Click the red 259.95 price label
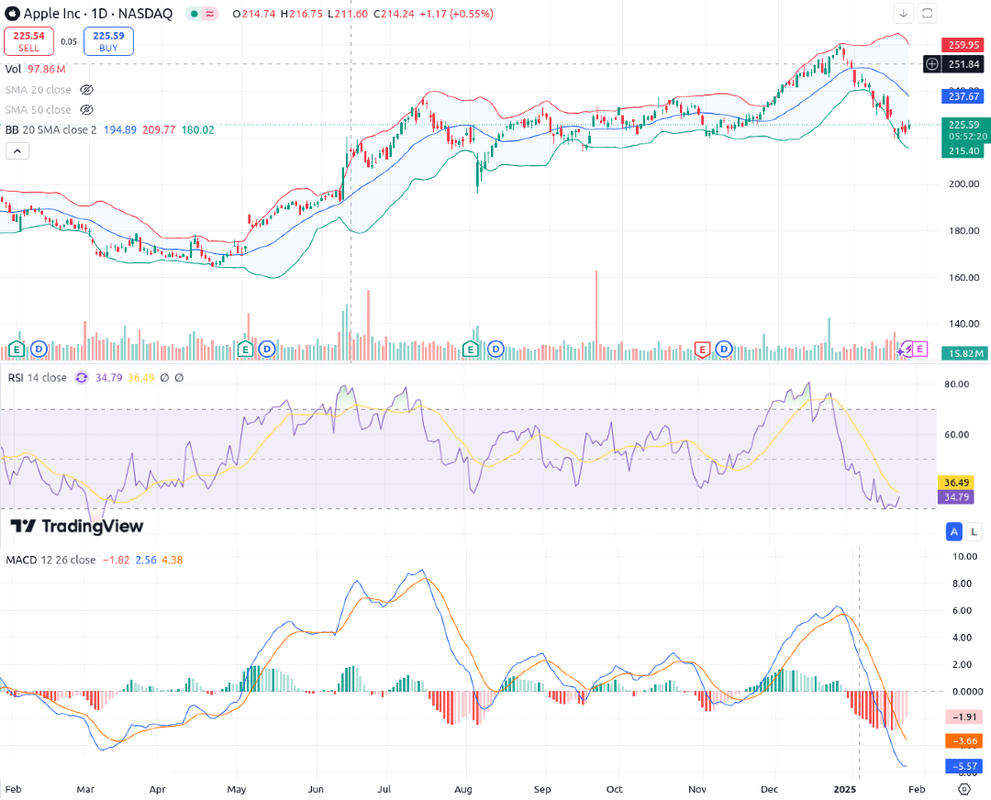 (963, 45)
